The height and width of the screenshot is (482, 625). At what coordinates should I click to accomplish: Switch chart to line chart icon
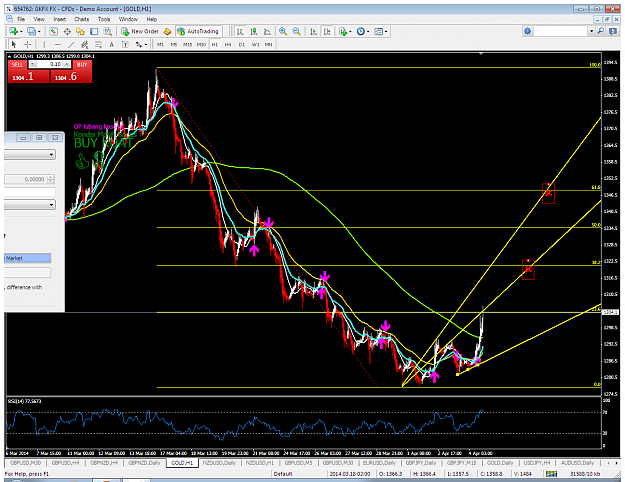[x=267, y=31]
